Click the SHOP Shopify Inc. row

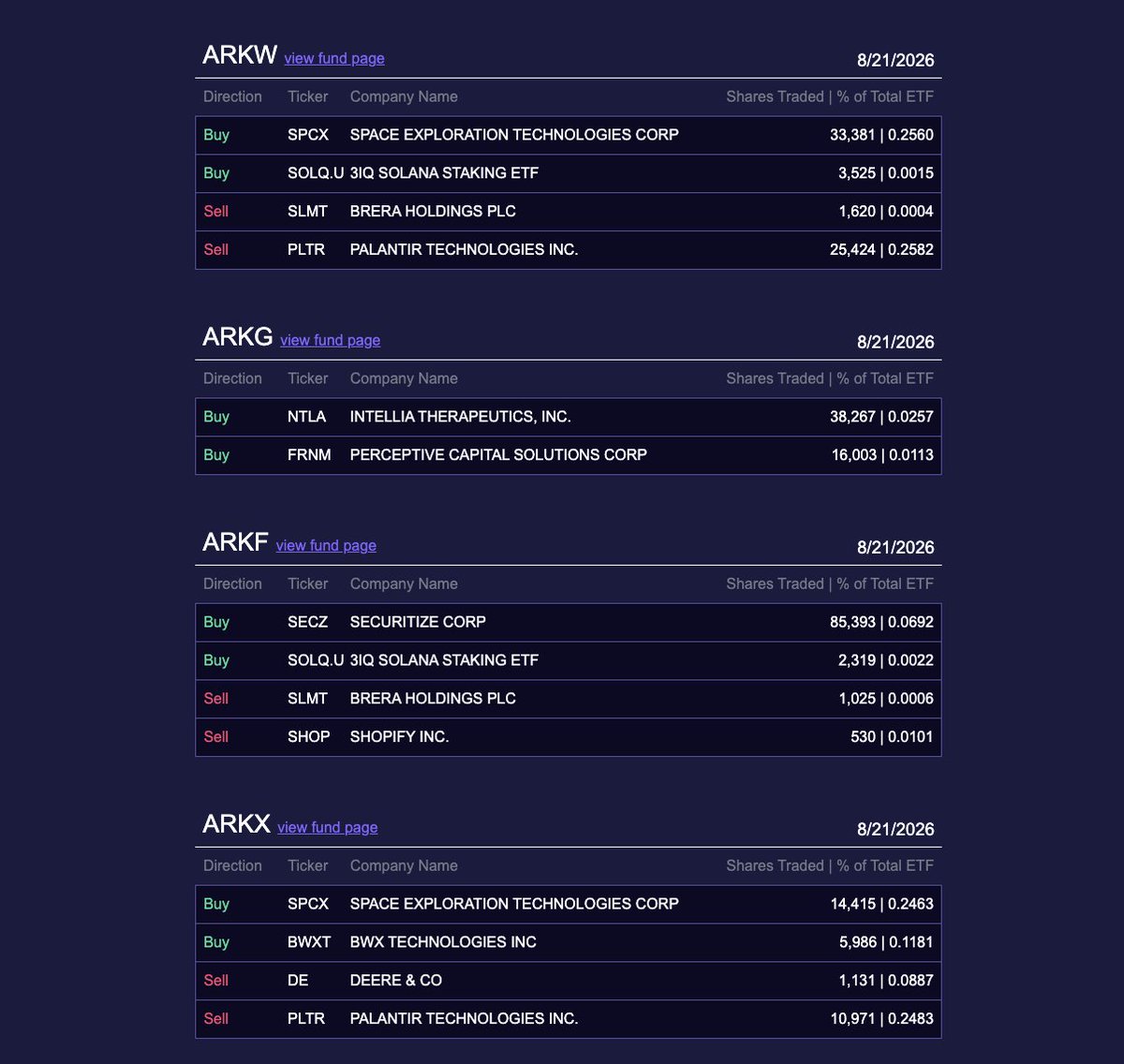(569, 737)
